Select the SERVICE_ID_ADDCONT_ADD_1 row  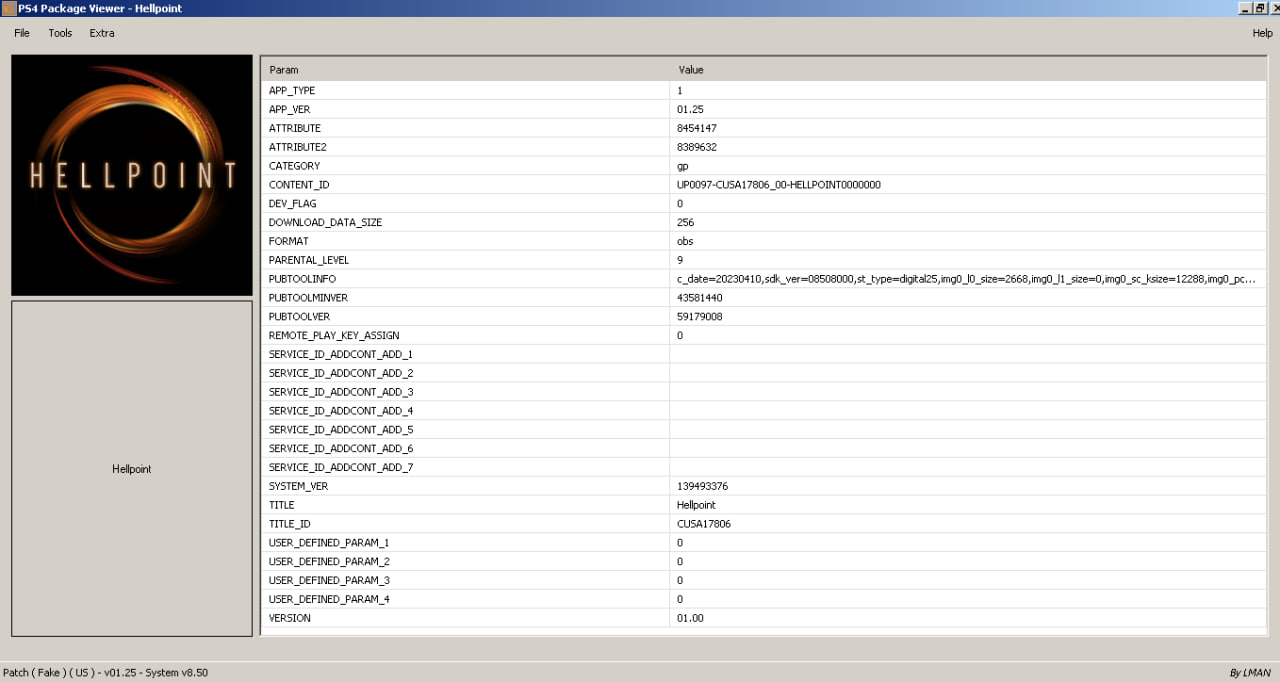[764, 354]
